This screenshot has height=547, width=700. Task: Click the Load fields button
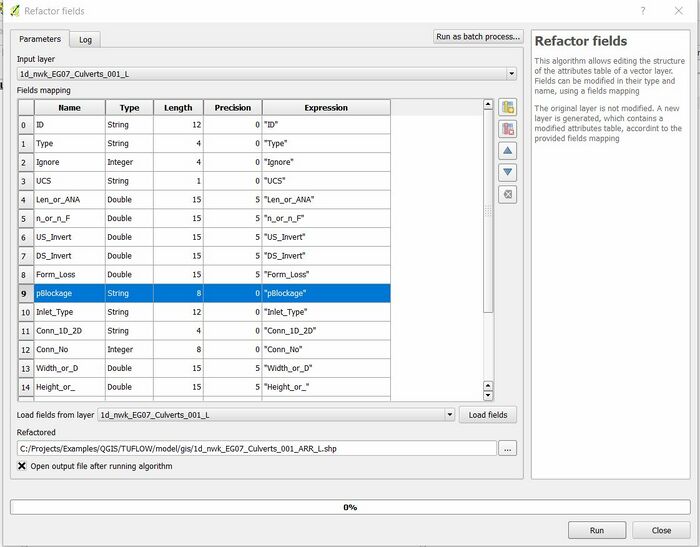pyautogui.click(x=488, y=414)
